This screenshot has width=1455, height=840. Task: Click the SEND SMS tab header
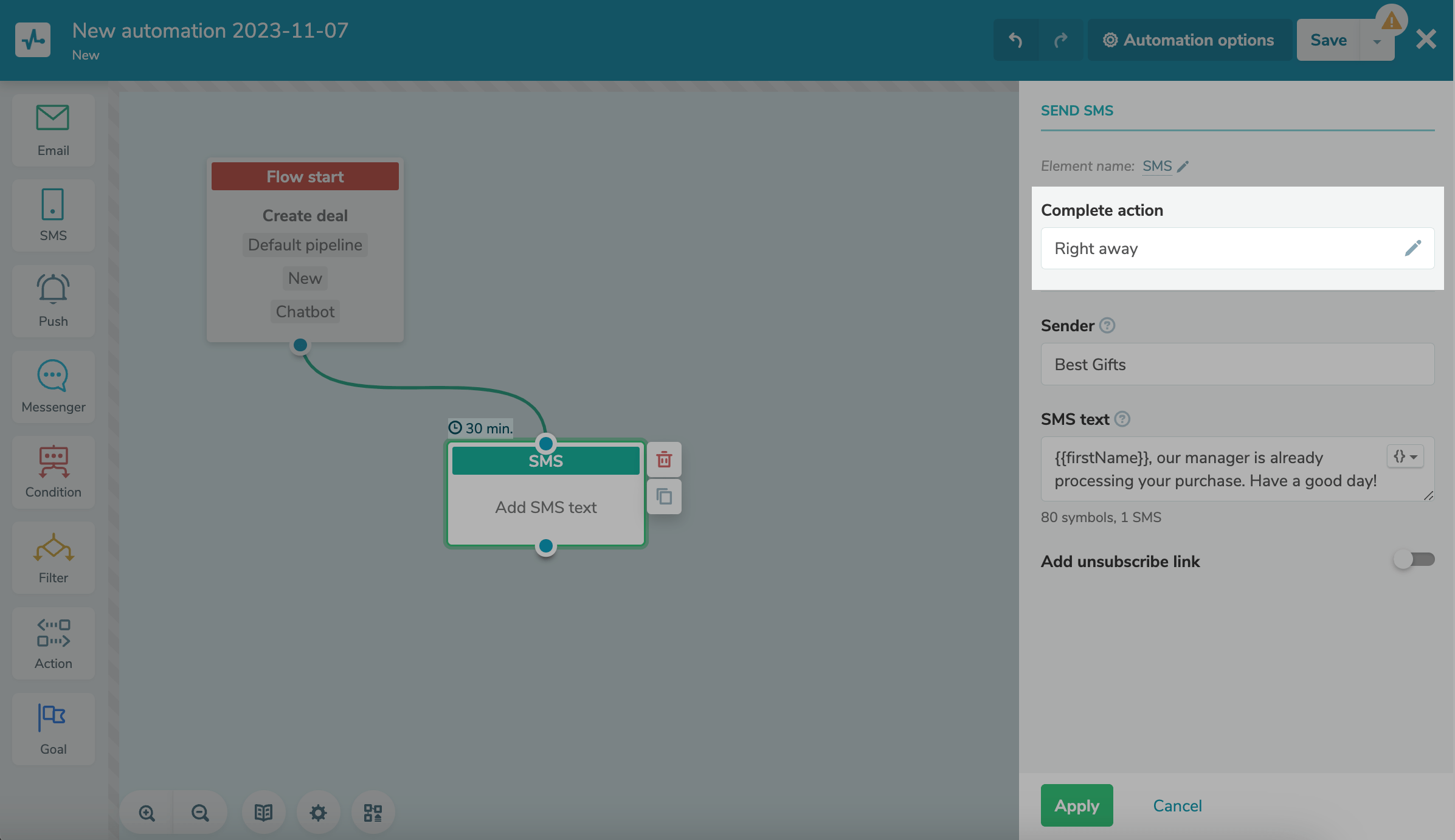click(1077, 111)
